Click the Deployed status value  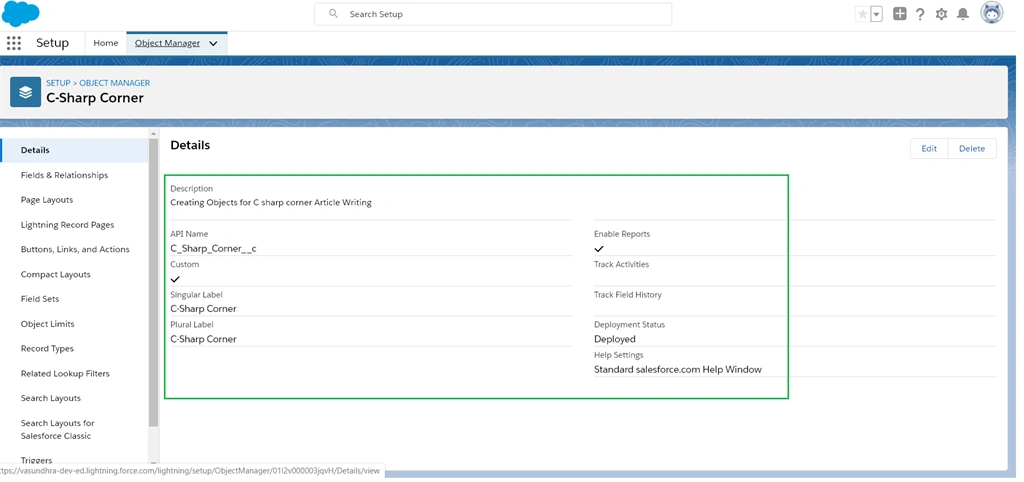pyautogui.click(x=615, y=339)
